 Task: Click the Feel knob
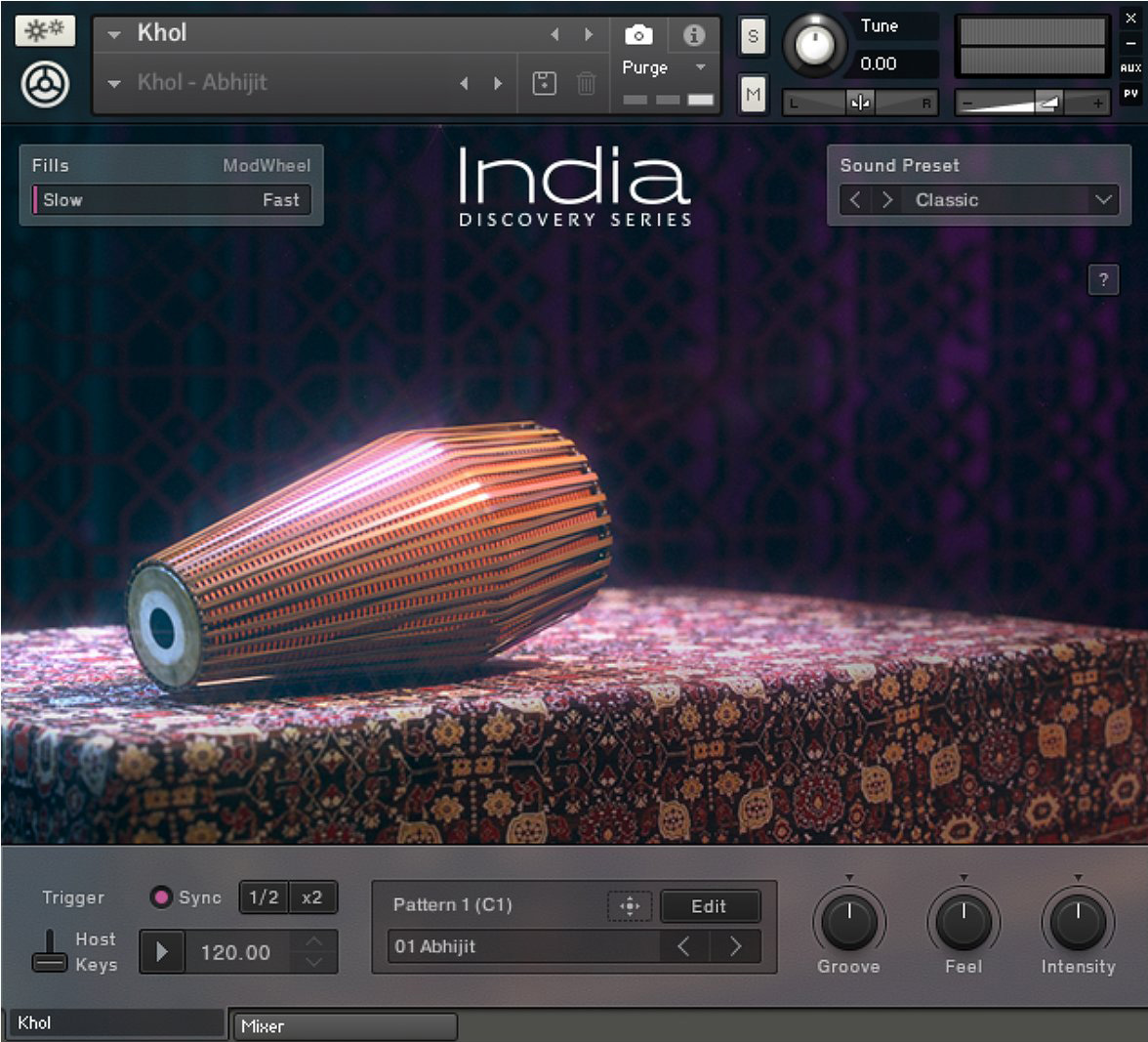(963, 922)
